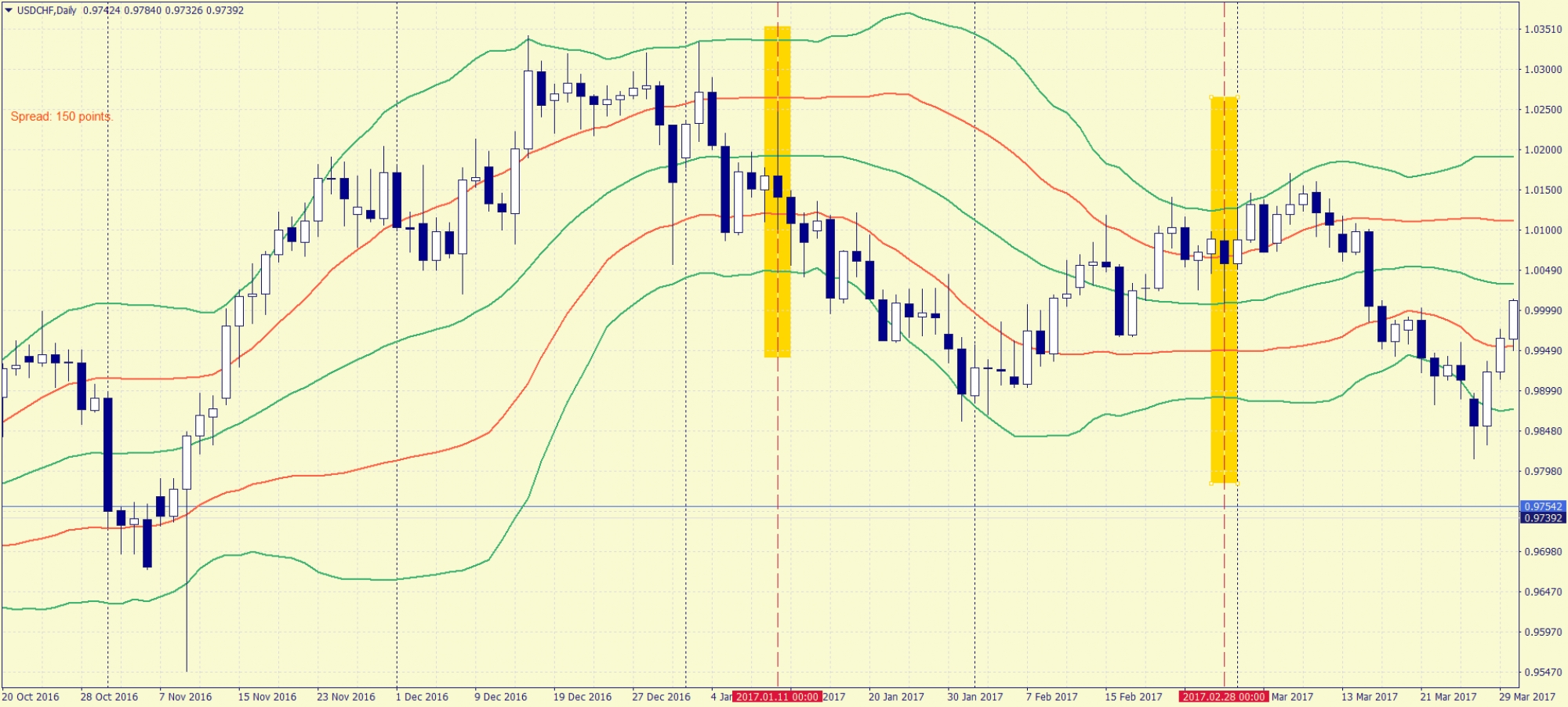Click the 19 Dec 2016 date axis label
This screenshot has height=707, width=1568.
pos(582,697)
